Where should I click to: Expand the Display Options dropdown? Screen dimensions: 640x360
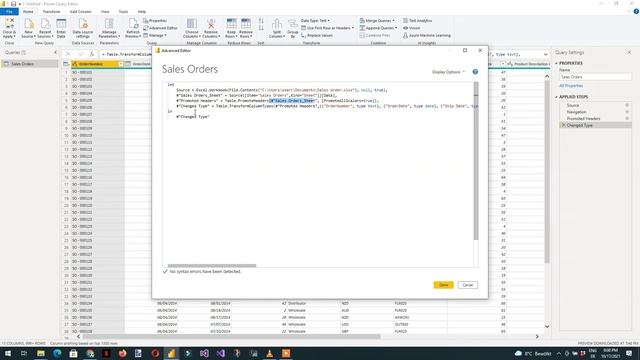point(448,72)
